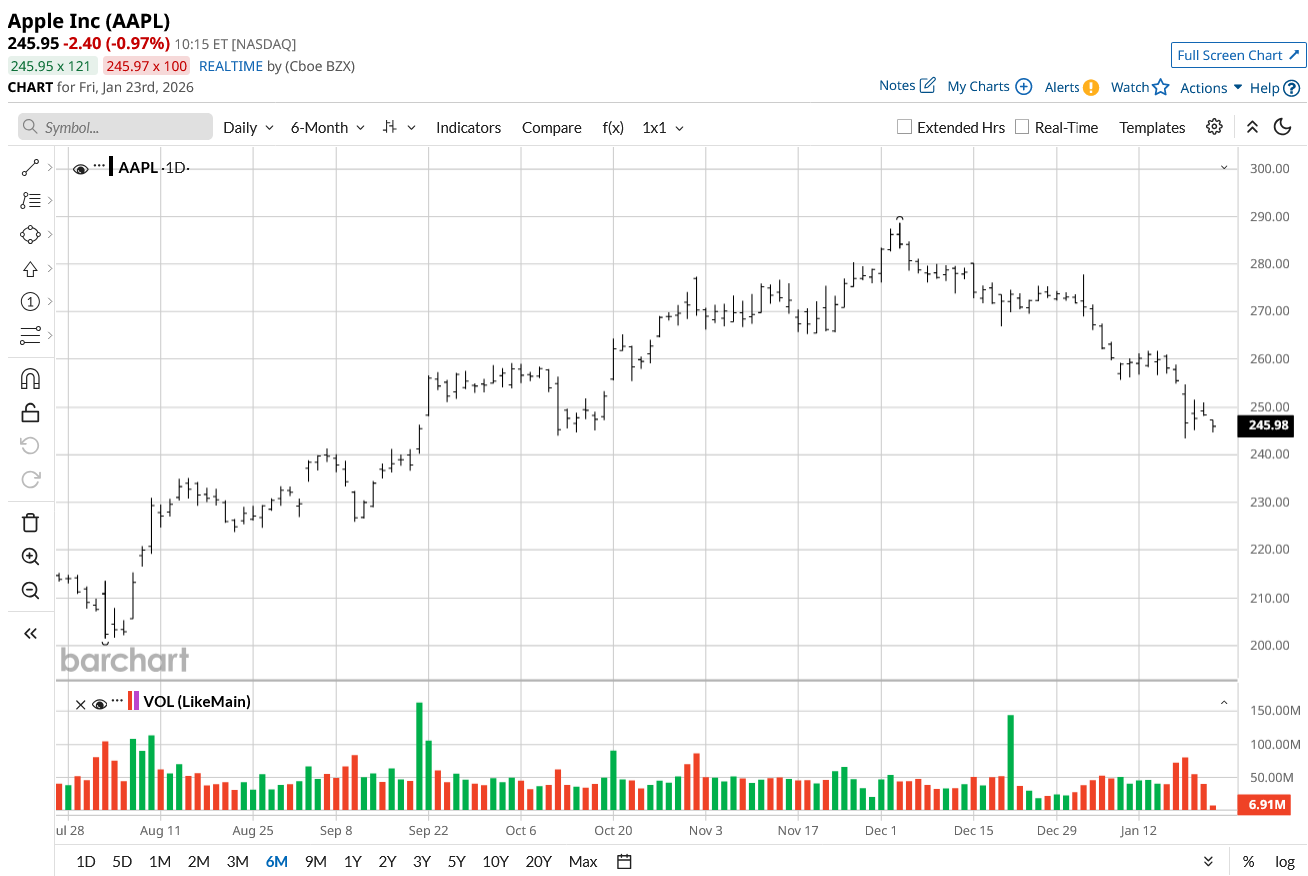1308x876 pixels.
Task: Toggle percent scale button
Action: pos(1249,862)
